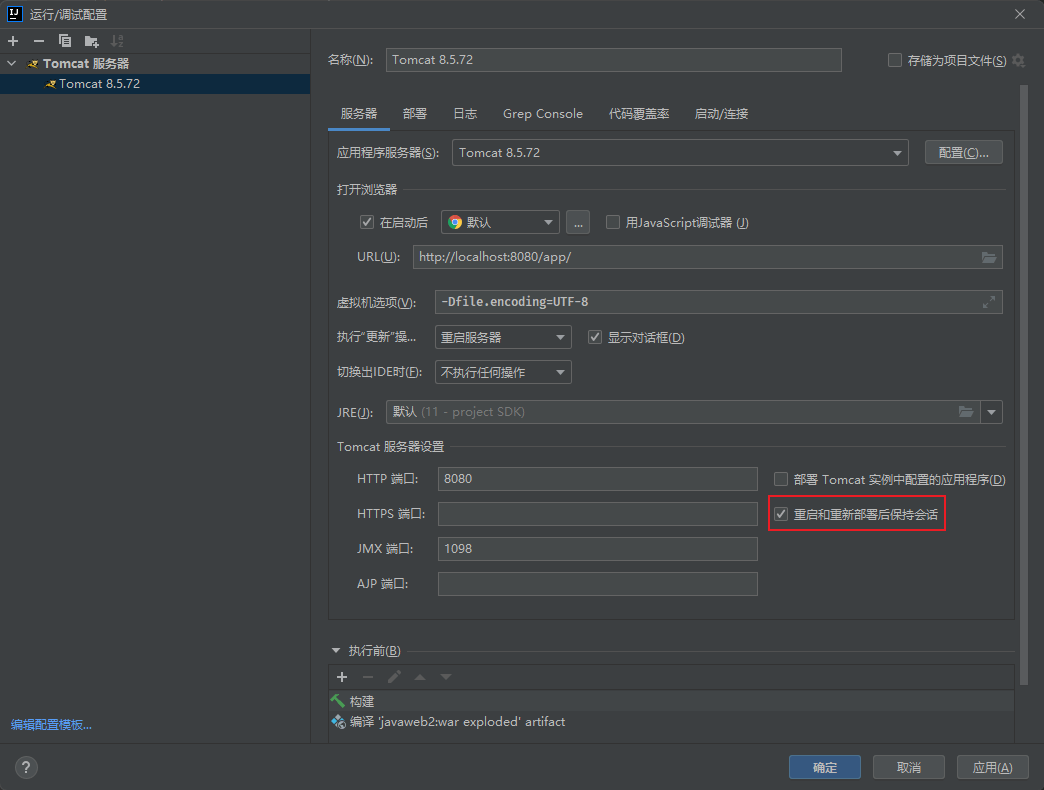Remove before-launch task minus icon

[368, 677]
